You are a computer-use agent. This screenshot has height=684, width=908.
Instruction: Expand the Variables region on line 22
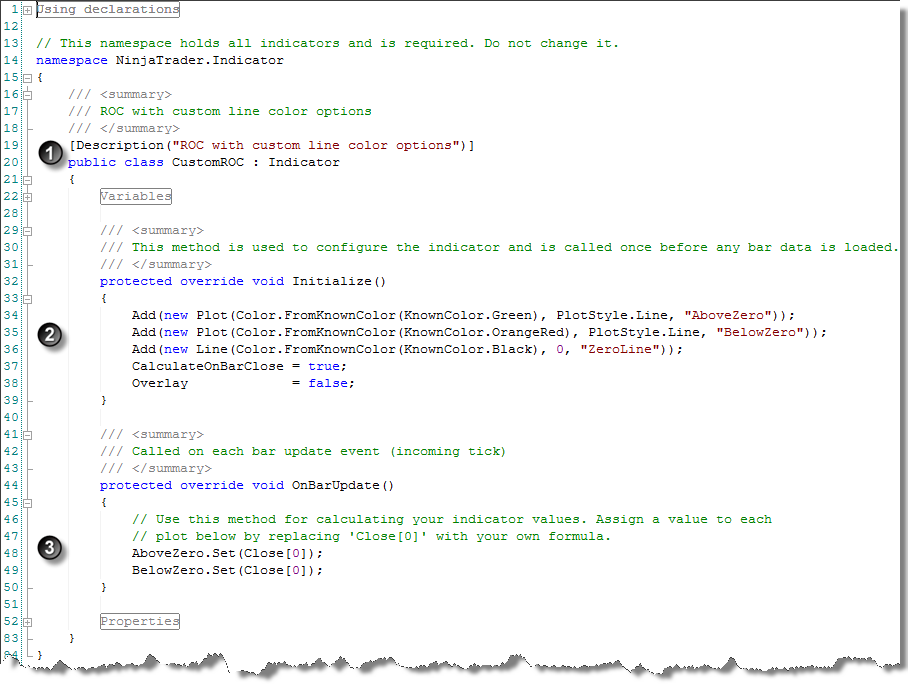pos(27,197)
